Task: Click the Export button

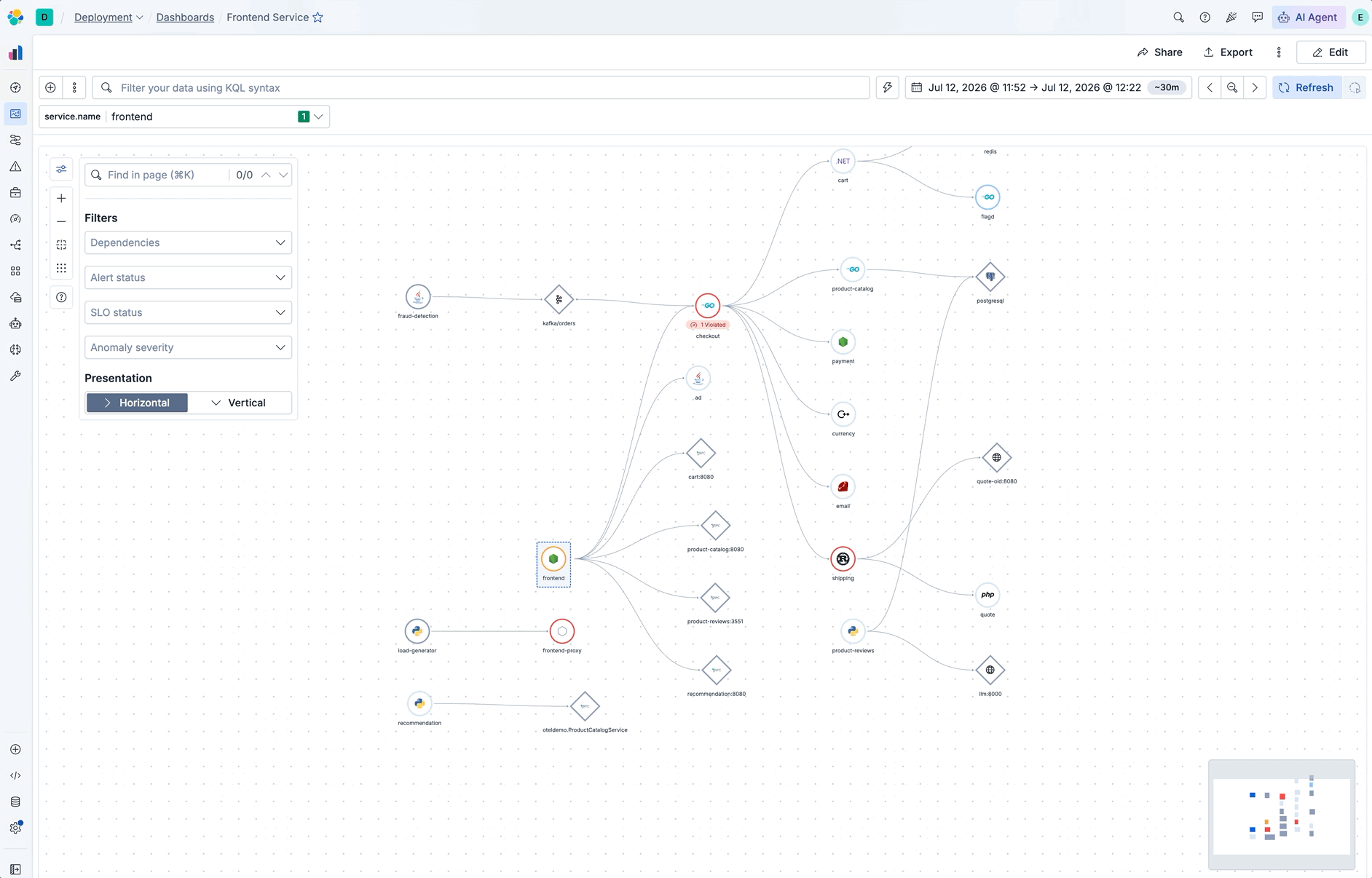Action: point(1228,52)
